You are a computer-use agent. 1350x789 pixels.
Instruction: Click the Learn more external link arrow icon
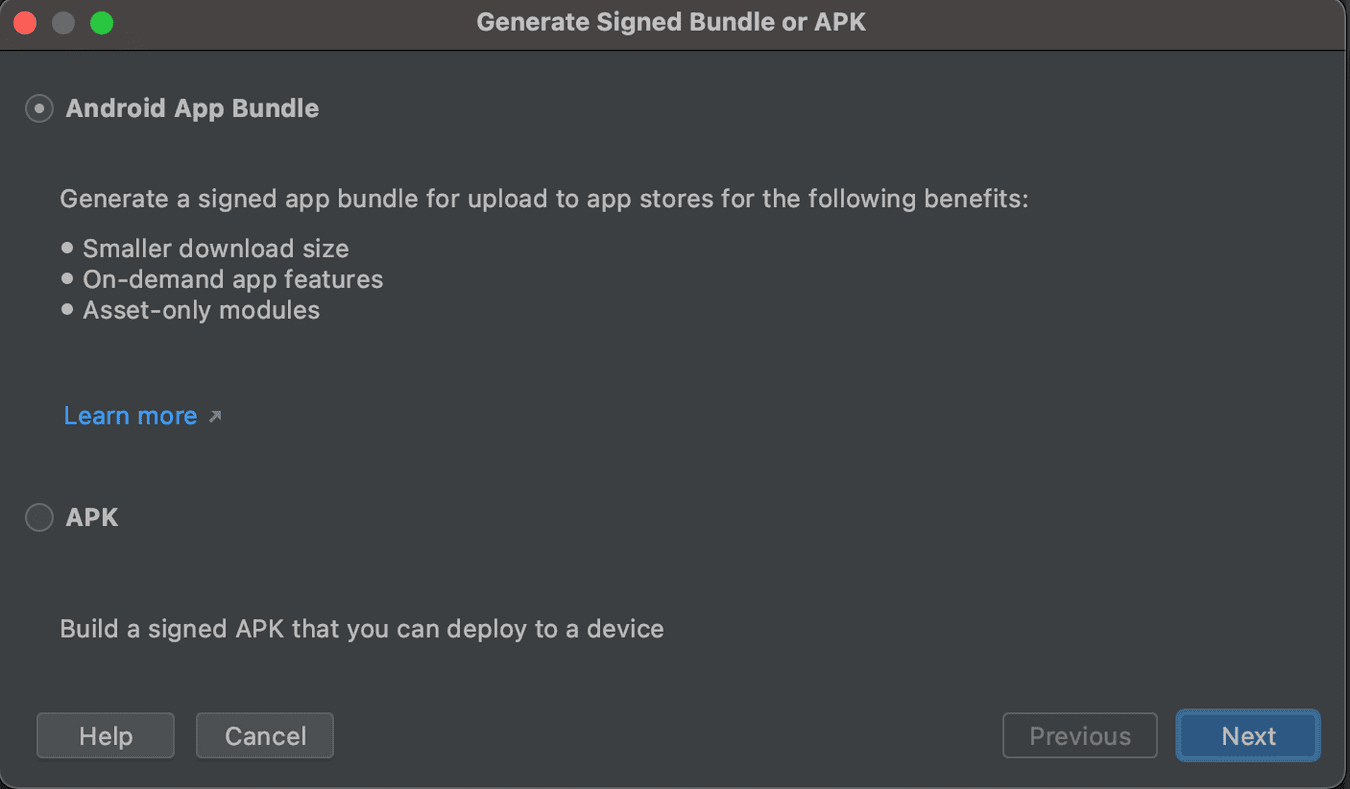pos(215,416)
